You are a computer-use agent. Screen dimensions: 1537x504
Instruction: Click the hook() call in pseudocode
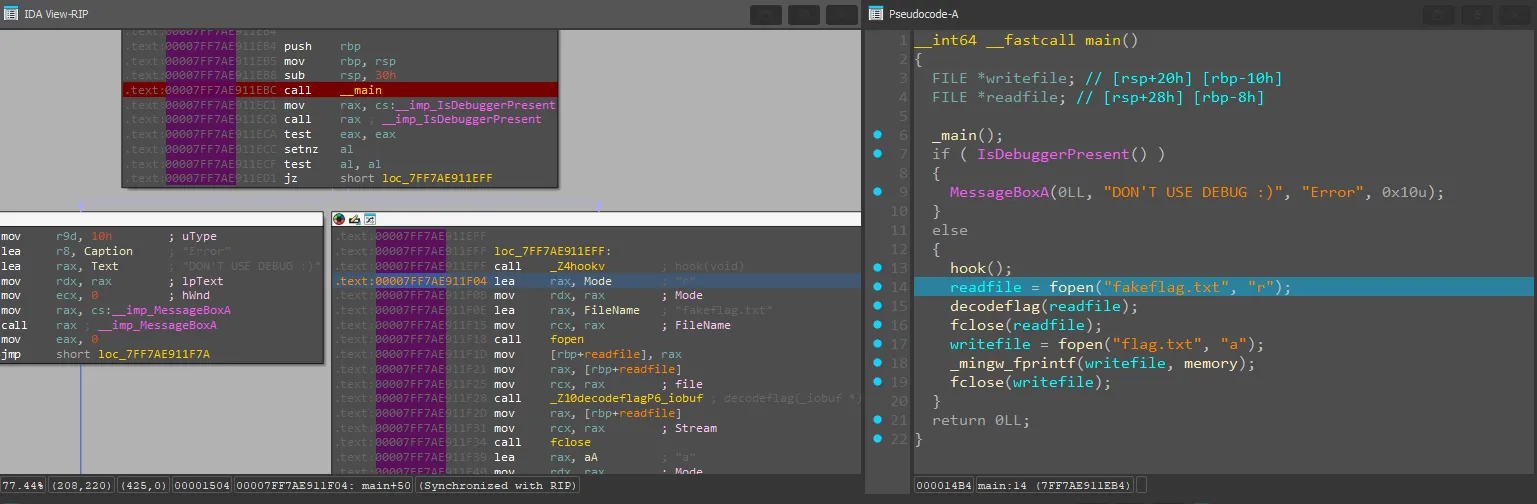(x=966, y=268)
